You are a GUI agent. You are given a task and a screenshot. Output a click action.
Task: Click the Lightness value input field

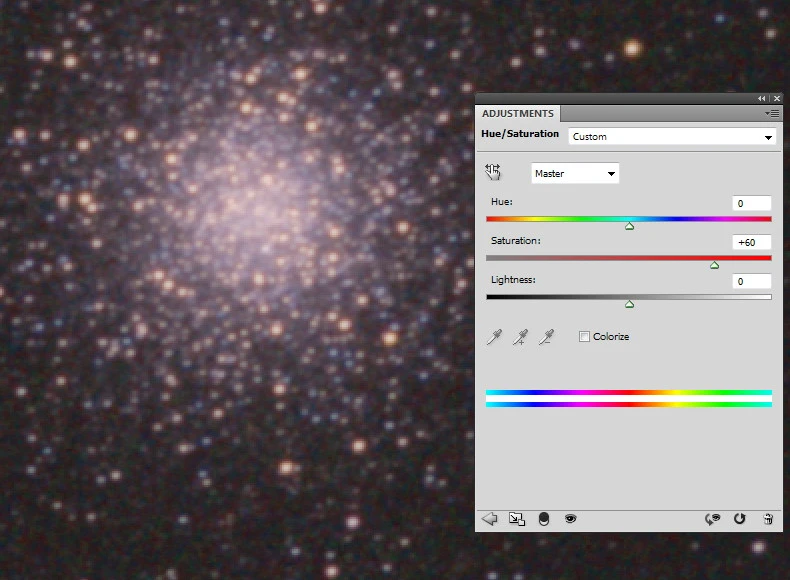click(x=751, y=282)
